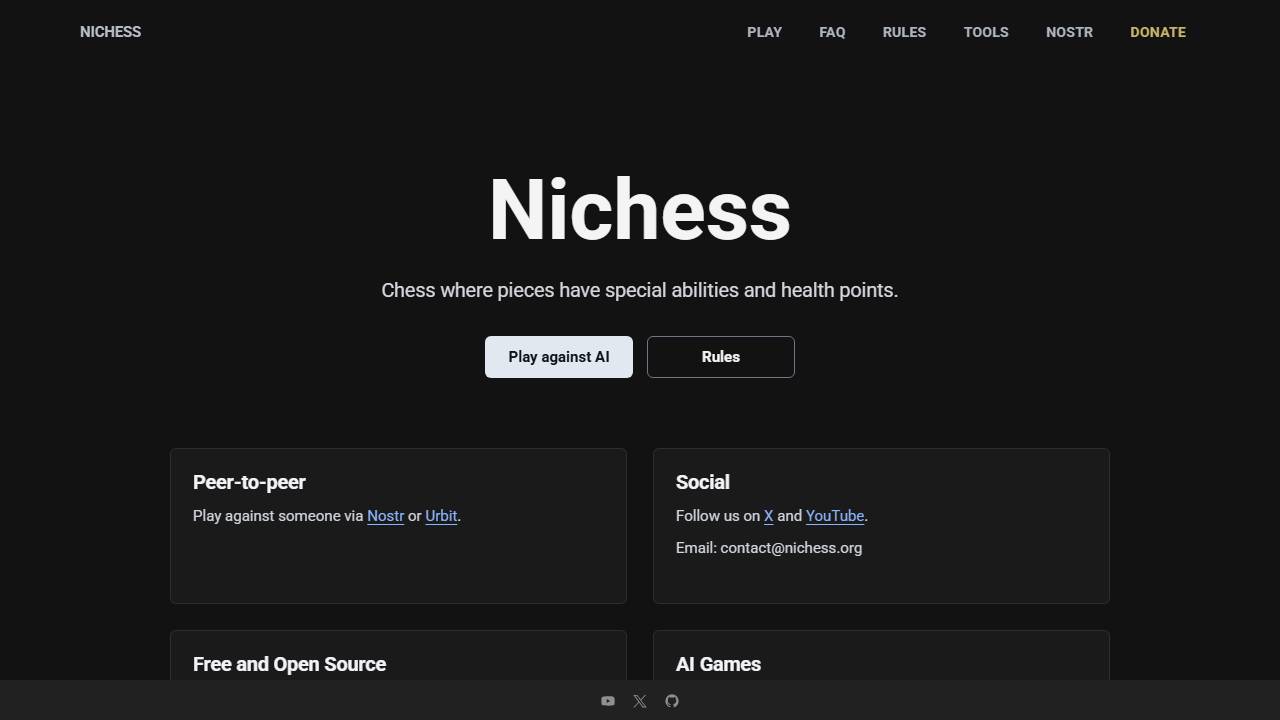Click the large Nichess title
Viewport: 1280px width, 720px height.
point(640,210)
